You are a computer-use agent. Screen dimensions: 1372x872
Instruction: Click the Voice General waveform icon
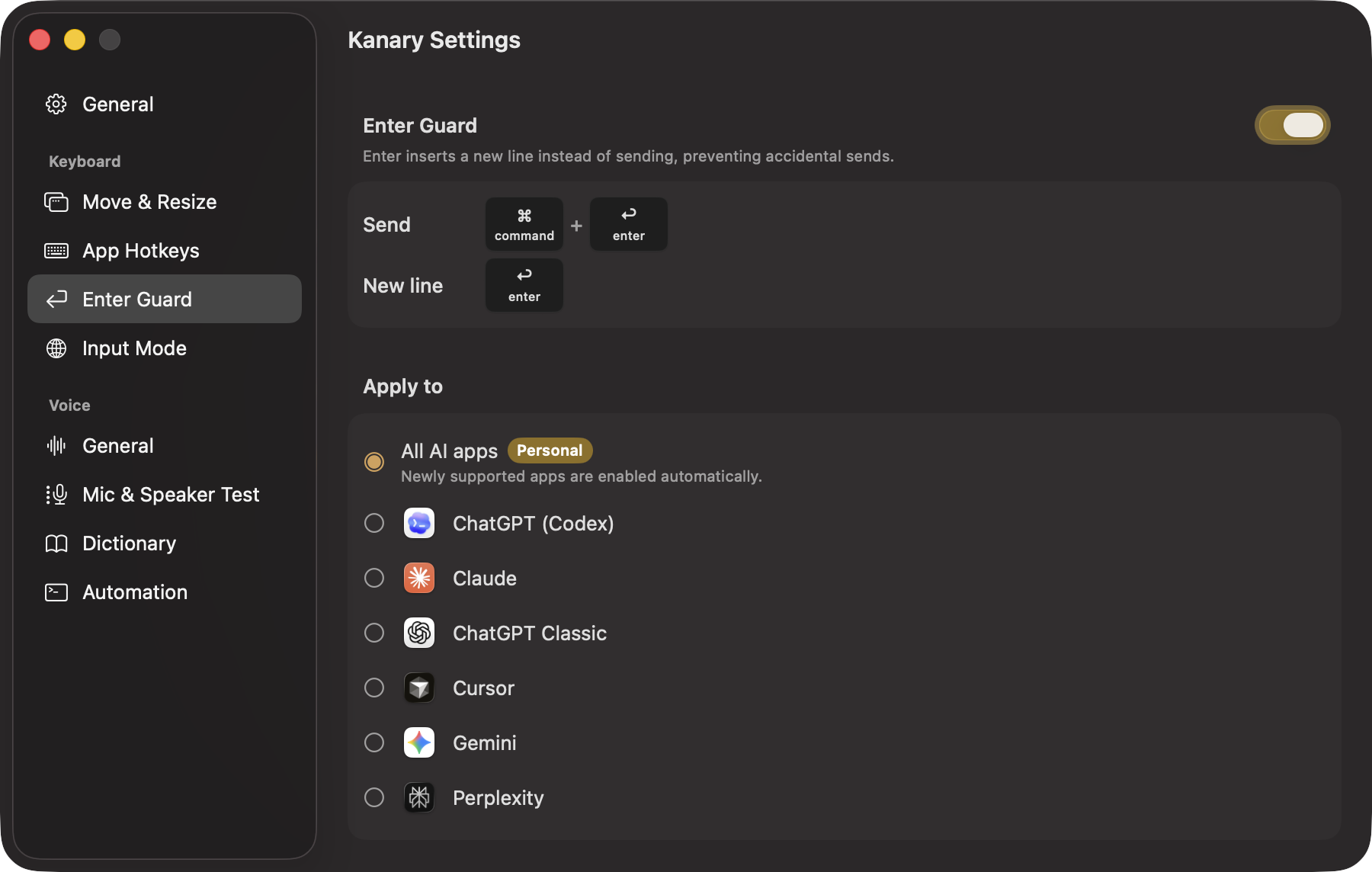click(56, 446)
